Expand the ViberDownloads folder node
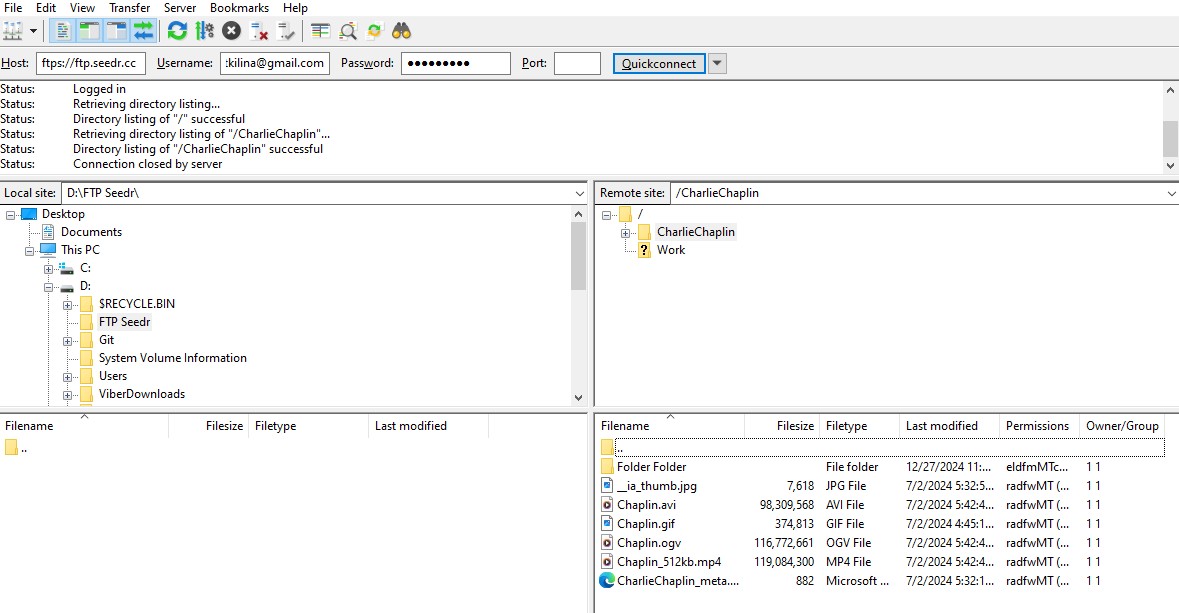Screen dimensions: 1179x613 click(x=68, y=396)
